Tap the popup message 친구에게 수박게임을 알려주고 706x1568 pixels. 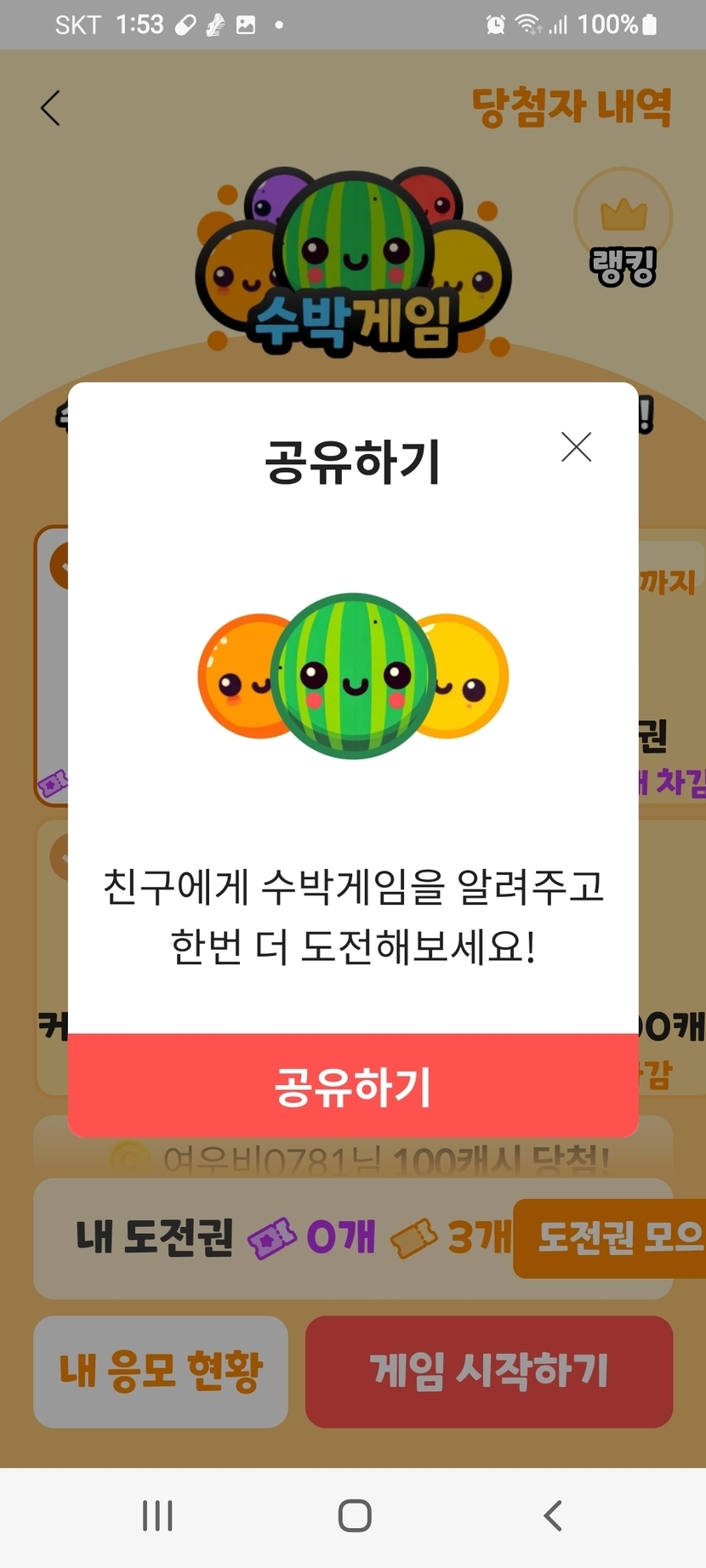coord(353,887)
